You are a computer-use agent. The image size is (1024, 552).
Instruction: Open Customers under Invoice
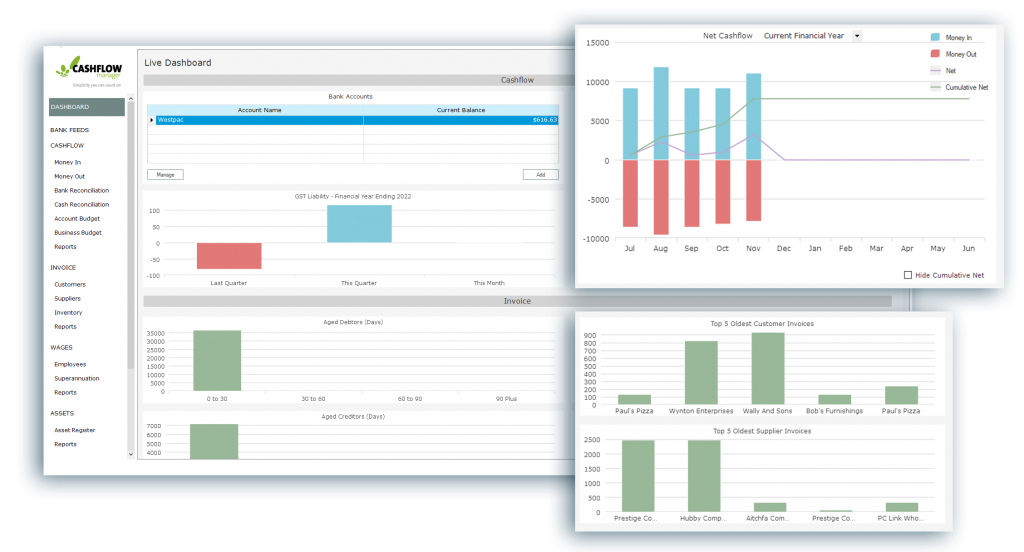70,285
